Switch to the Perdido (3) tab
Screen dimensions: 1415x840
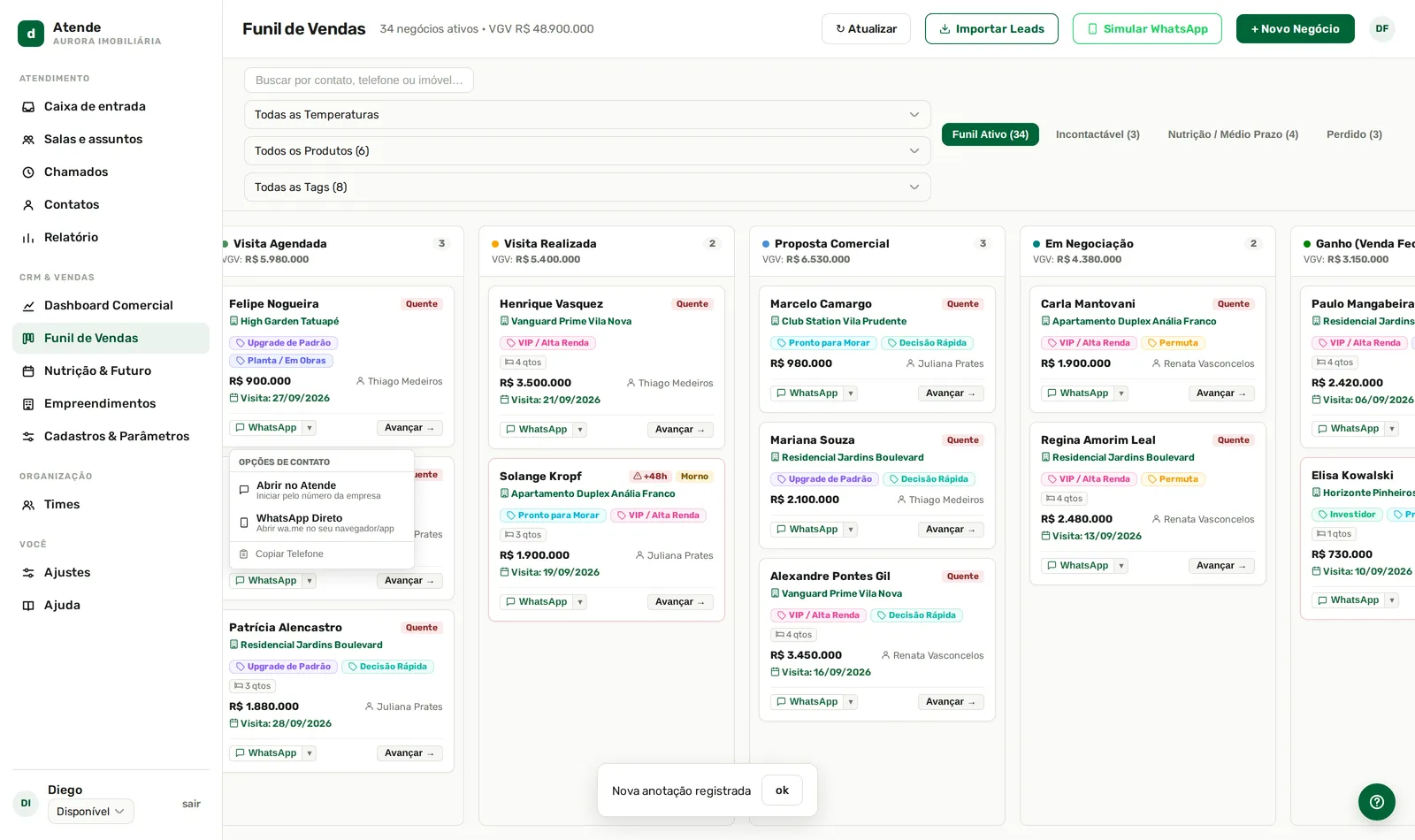click(1354, 134)
